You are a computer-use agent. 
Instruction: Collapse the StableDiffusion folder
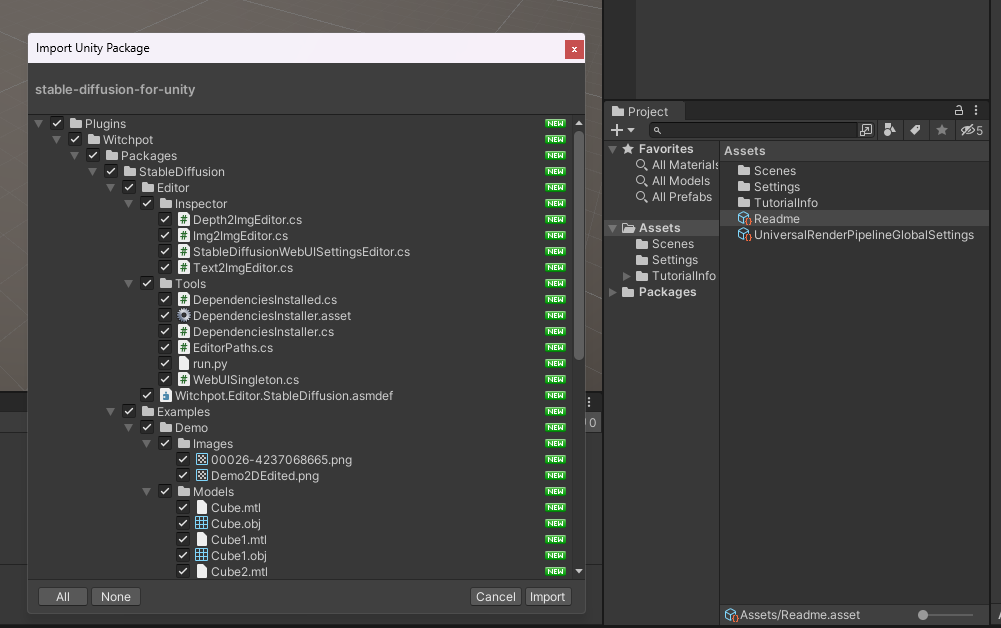[93, 172]
